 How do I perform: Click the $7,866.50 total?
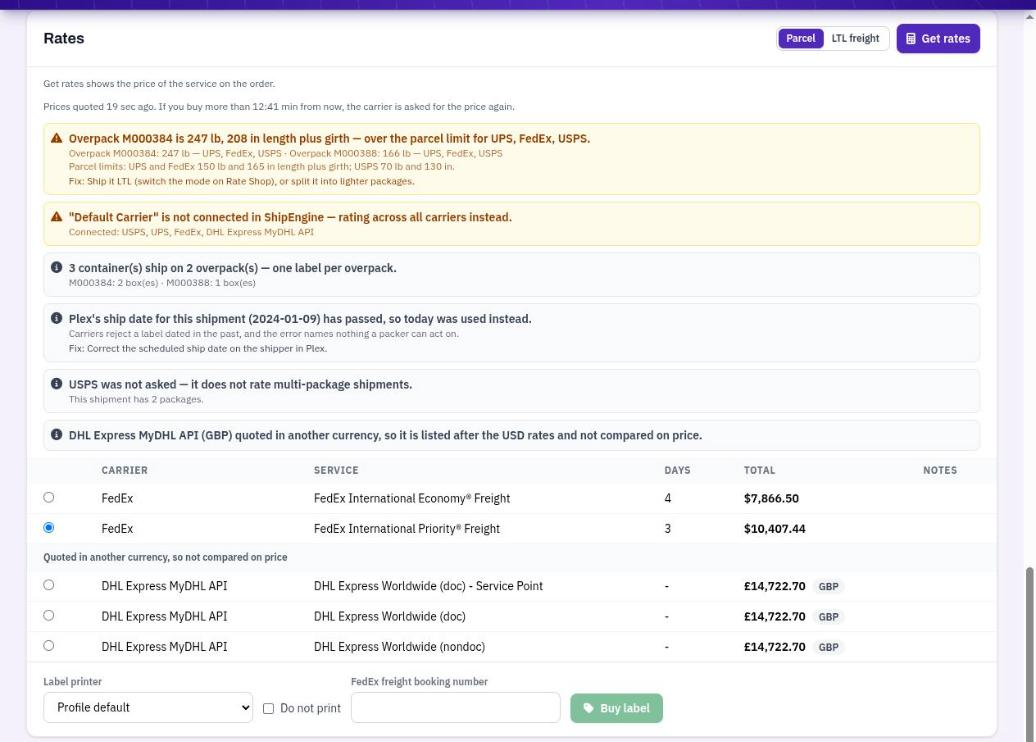pyautogui.click(x=771, y=498)
